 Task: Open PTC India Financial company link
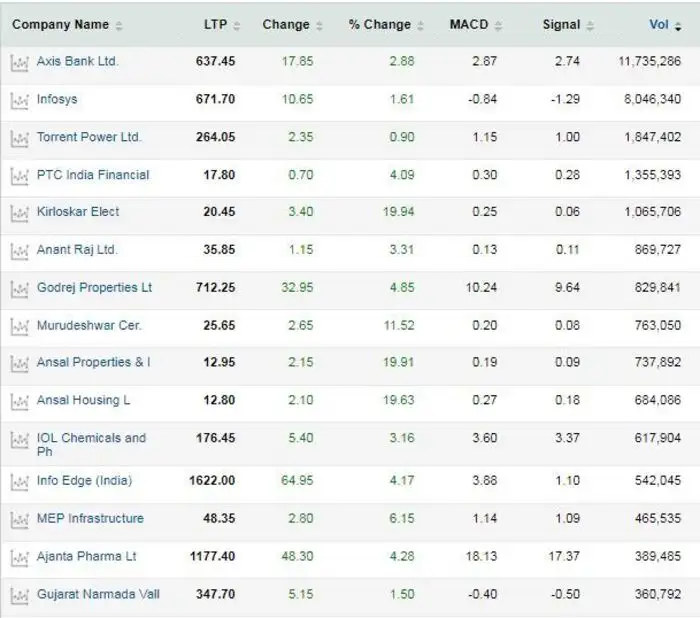93,175
